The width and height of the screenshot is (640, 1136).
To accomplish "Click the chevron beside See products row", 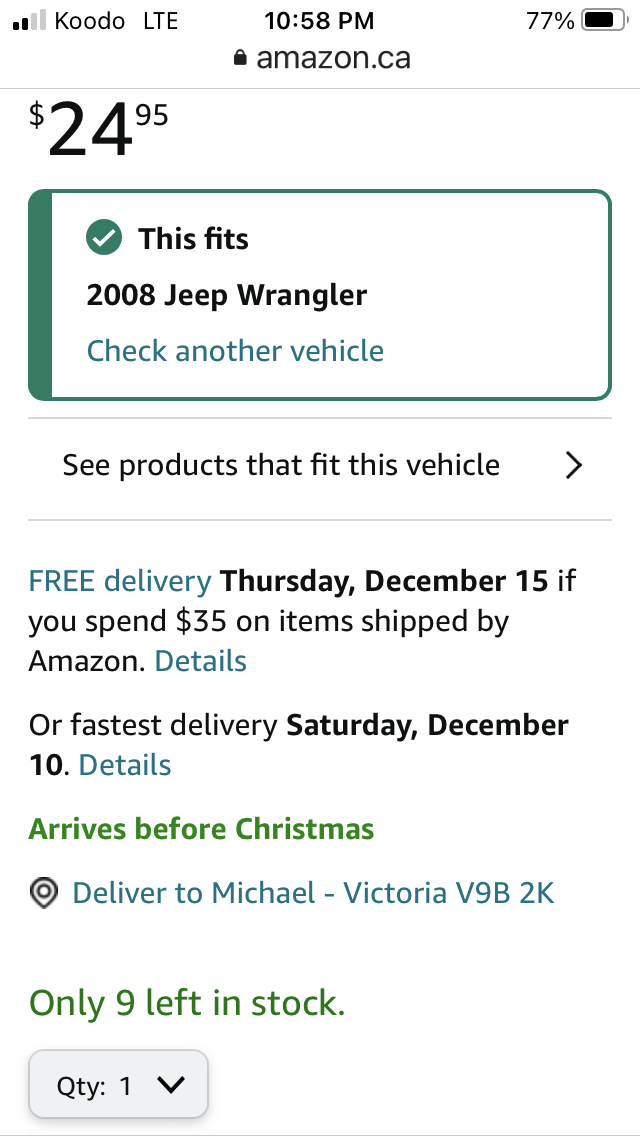I will point(573,465).
